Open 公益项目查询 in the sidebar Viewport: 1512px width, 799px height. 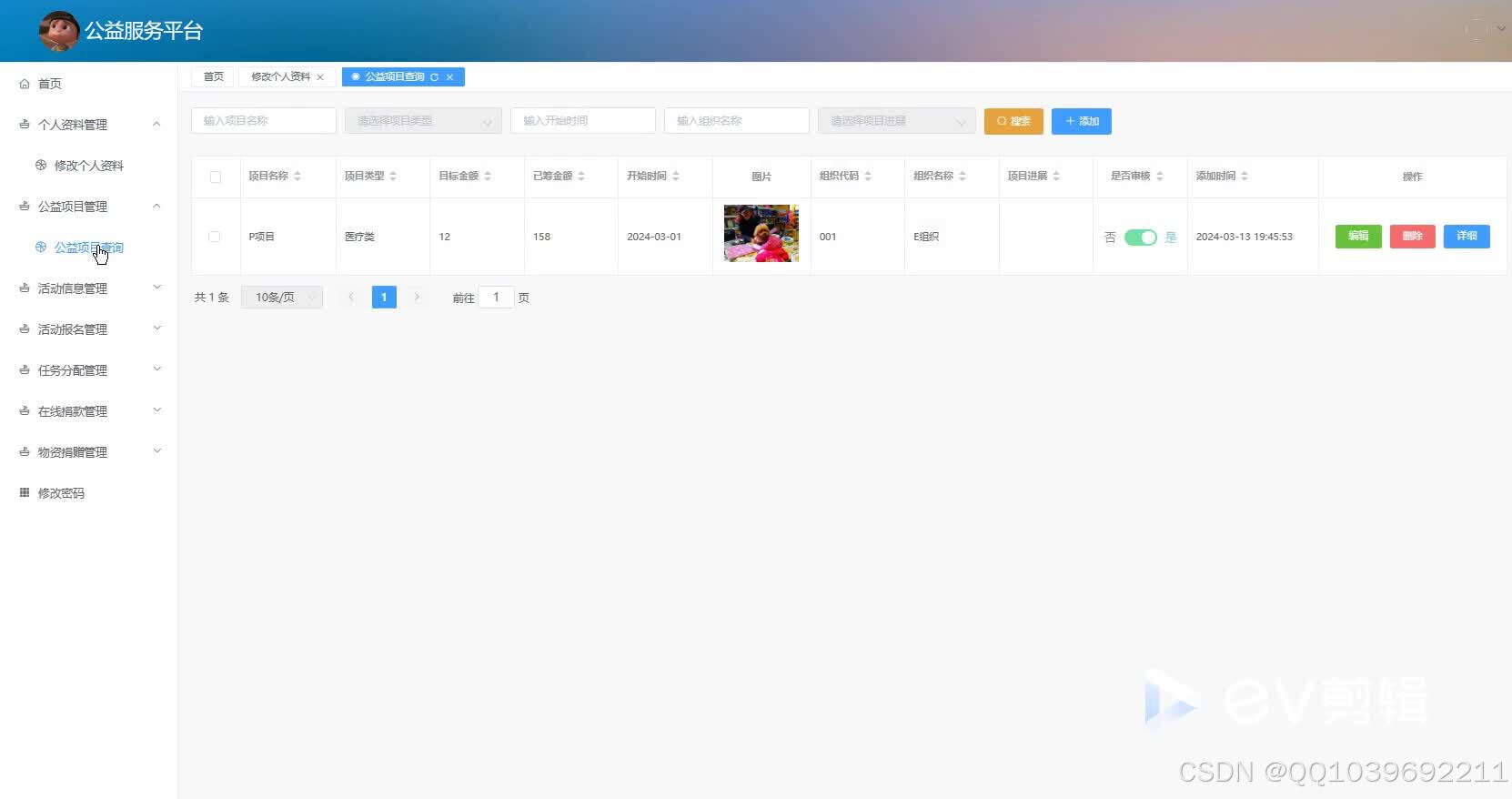pos(88,248)
